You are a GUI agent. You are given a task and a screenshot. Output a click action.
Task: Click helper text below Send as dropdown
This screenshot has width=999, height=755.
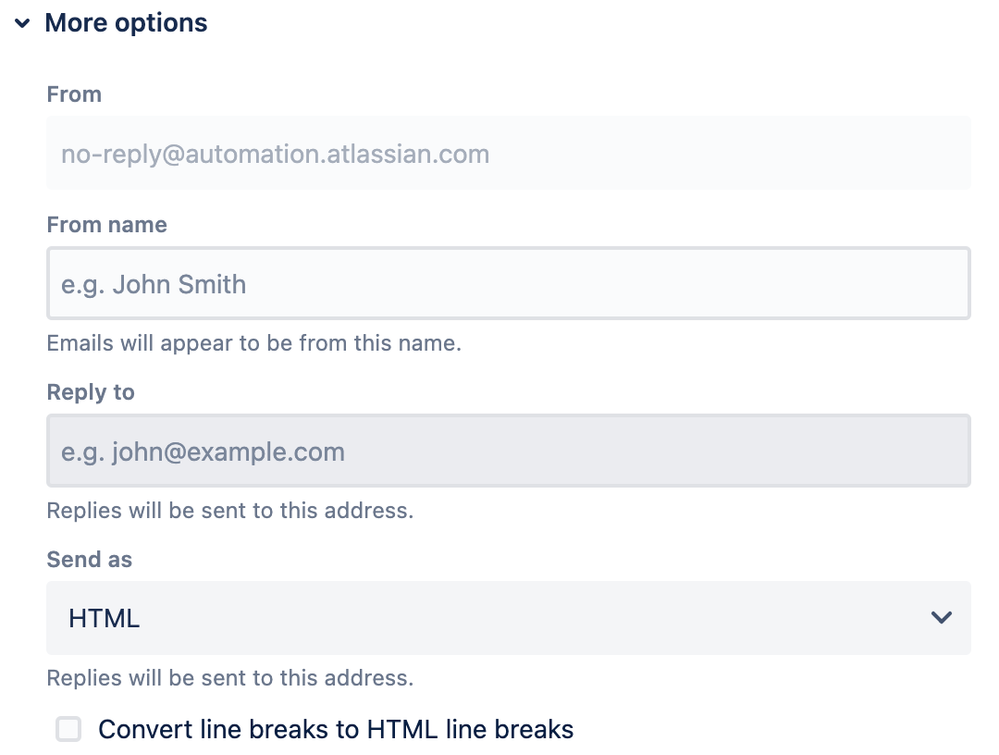point(230,677)
